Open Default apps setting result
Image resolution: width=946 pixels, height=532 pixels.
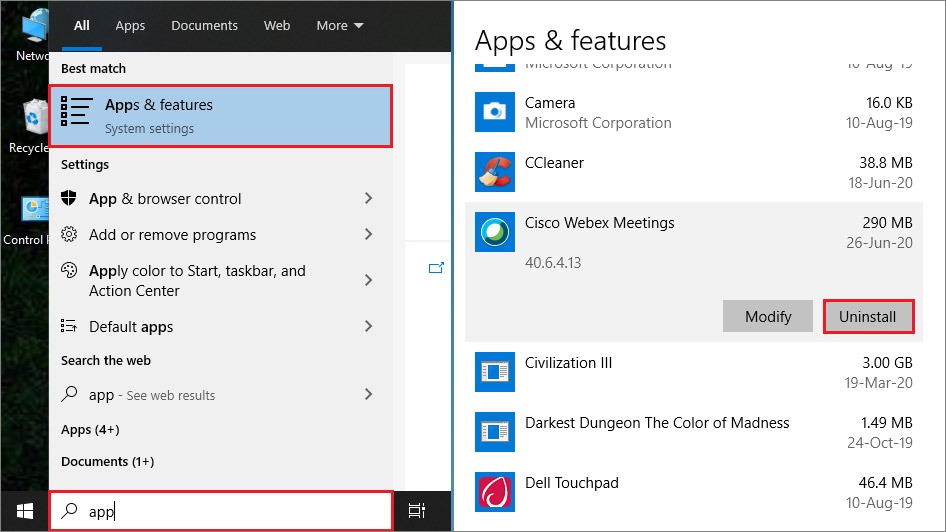tap(221, 326)
